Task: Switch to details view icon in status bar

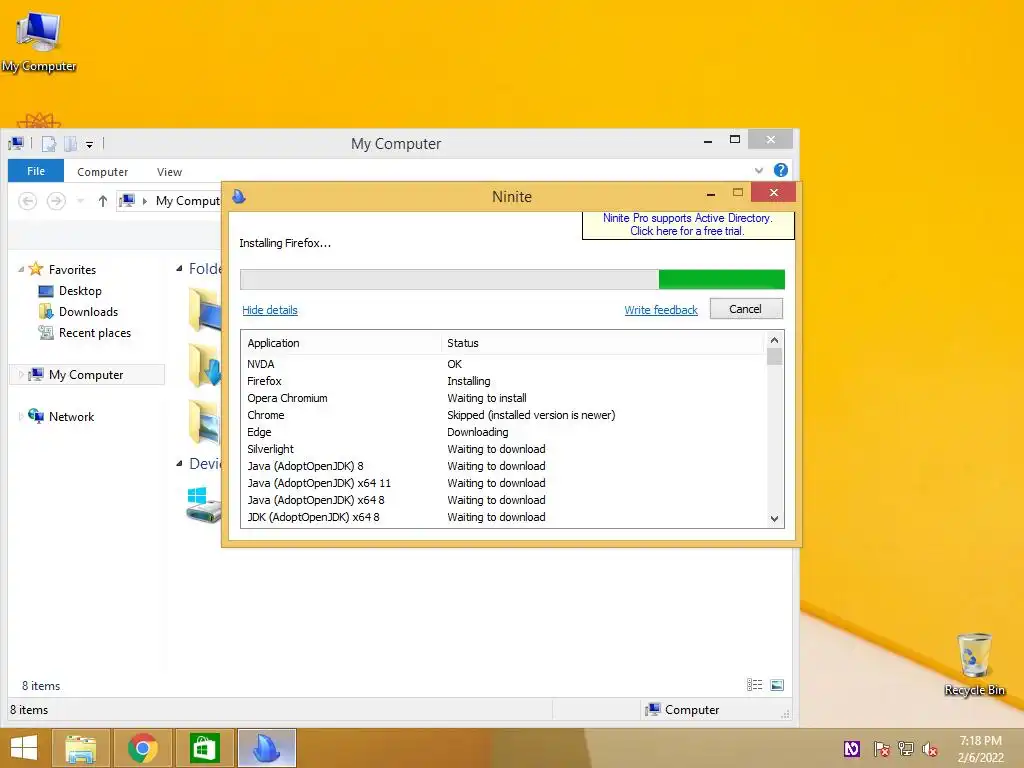Action: [754, 684]
